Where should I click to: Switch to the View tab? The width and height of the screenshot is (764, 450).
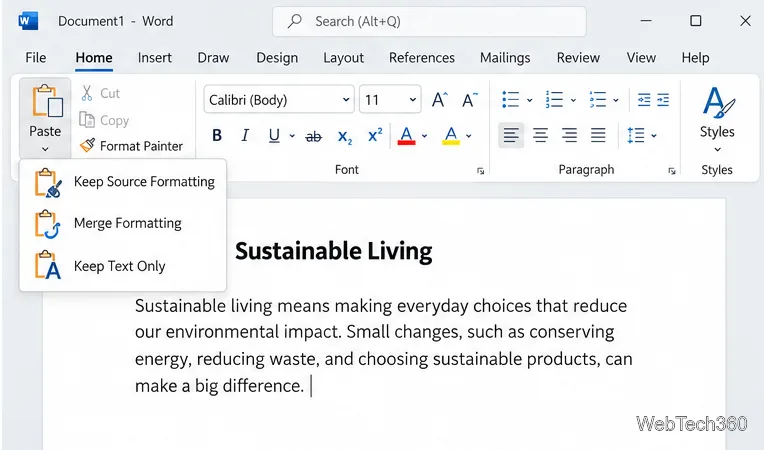[641, 58]
